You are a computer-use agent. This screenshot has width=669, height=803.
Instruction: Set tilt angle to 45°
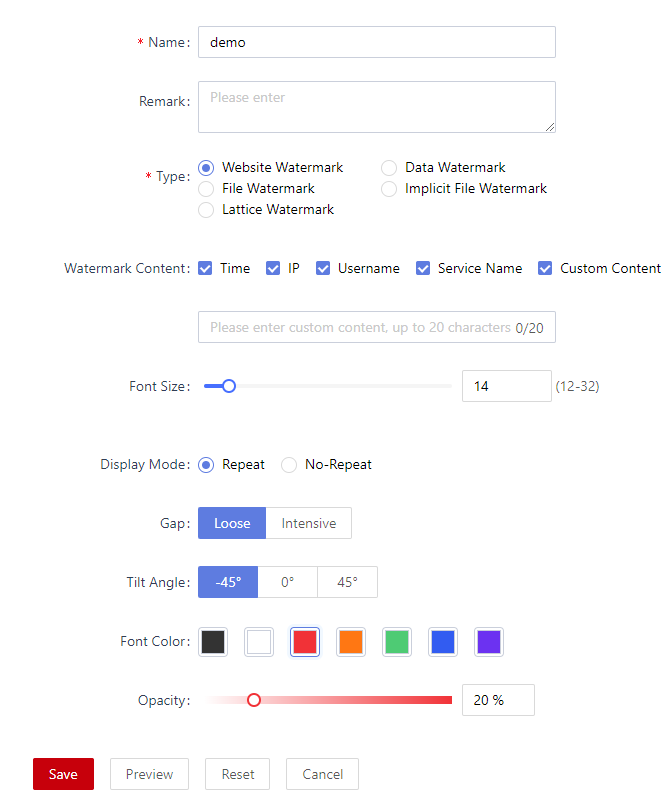347,582
